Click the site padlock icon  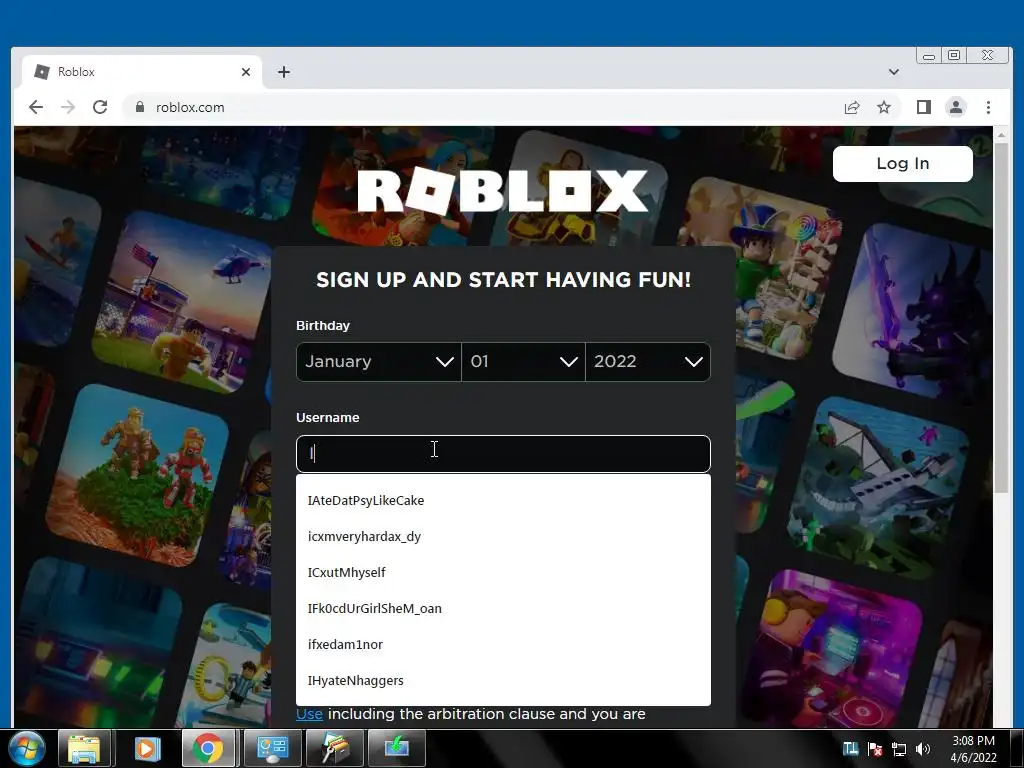(140, 107)
